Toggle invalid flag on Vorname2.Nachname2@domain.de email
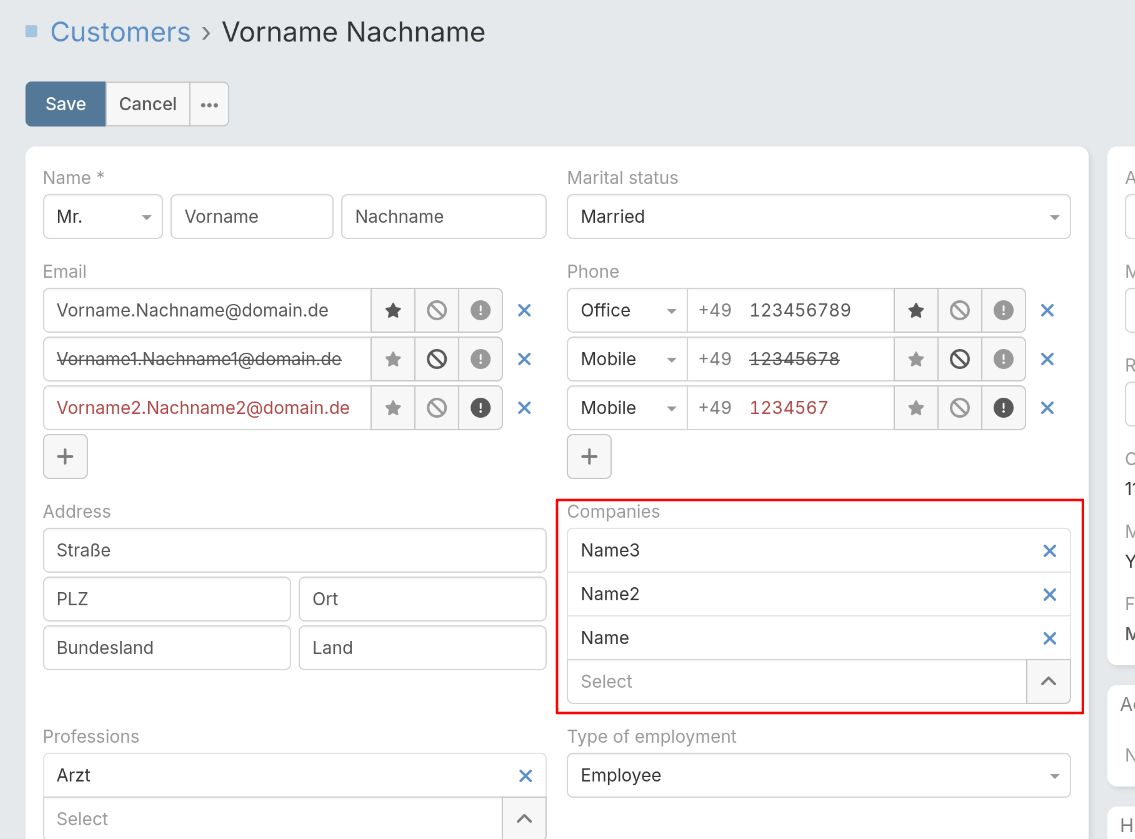Viewport: 1135px width, 839px height. coord(481,408)
